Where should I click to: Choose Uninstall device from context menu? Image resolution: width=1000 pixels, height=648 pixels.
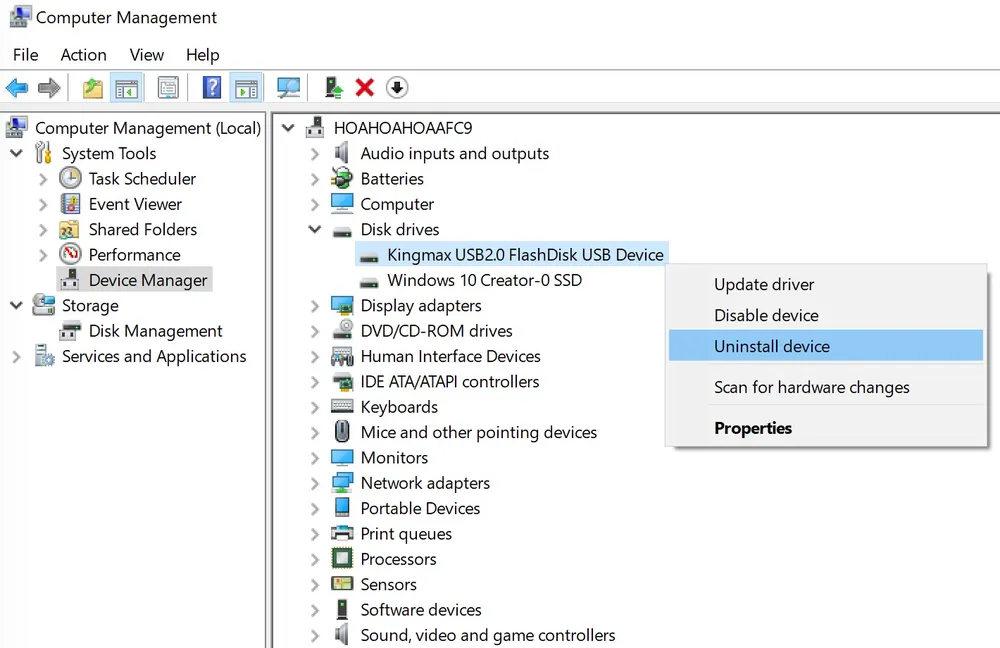(x=826, y=346)
